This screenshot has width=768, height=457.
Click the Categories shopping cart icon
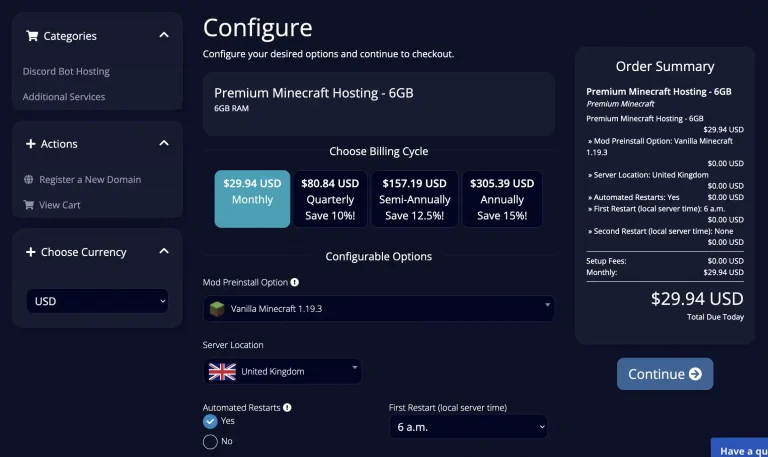point(32,36)
